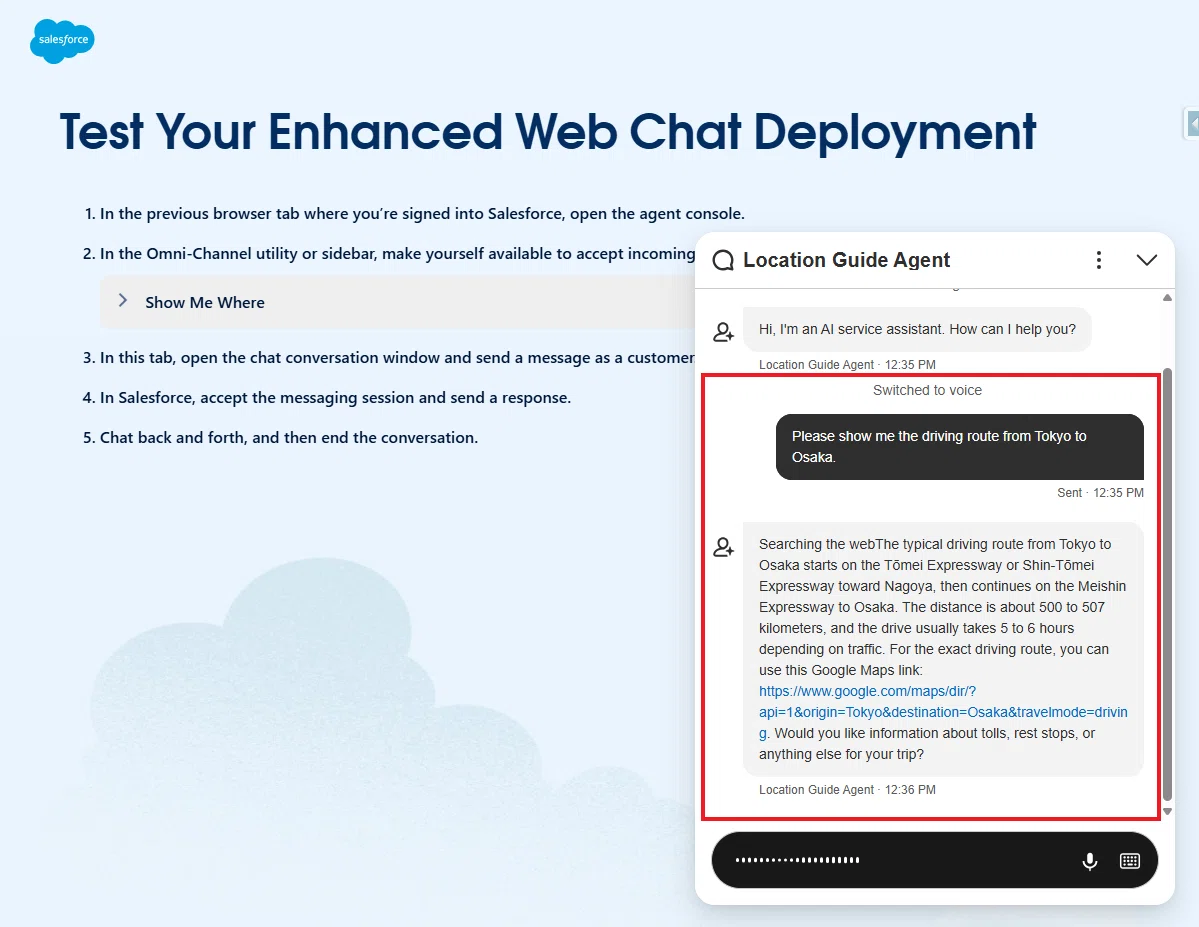Click the chat scrollbar down arrow
The height and width of the screenshot is (927, 1199).
coord(1167,812)
